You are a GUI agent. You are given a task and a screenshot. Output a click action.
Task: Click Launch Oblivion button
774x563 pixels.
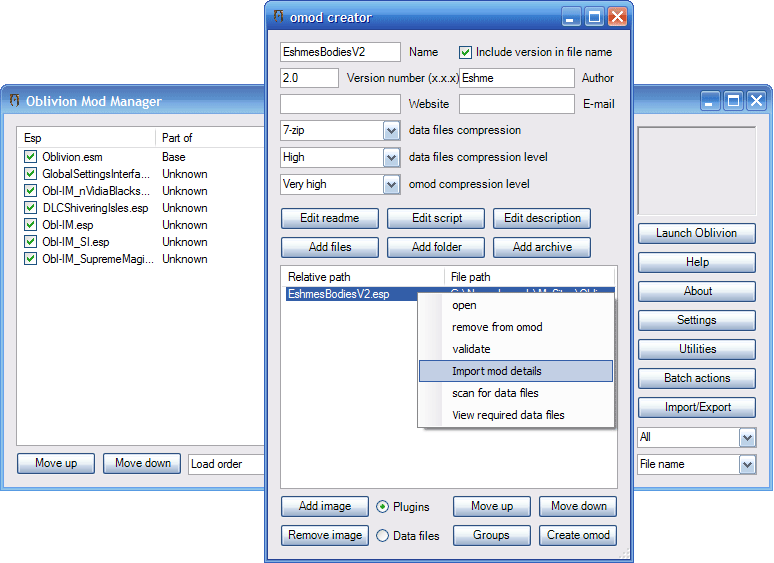click(697, 233)
